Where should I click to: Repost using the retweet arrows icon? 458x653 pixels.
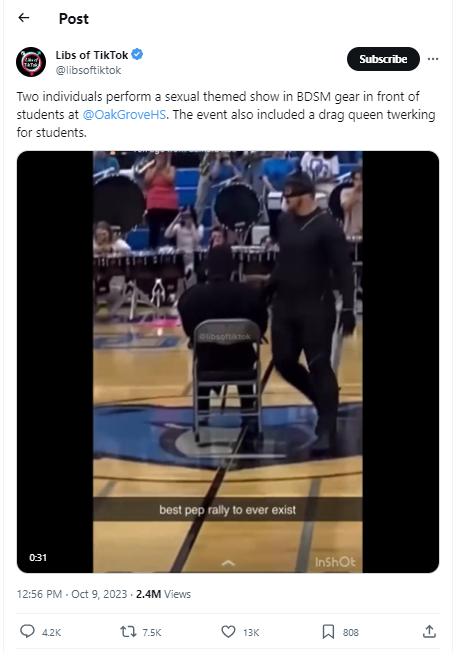pos(128,632)
